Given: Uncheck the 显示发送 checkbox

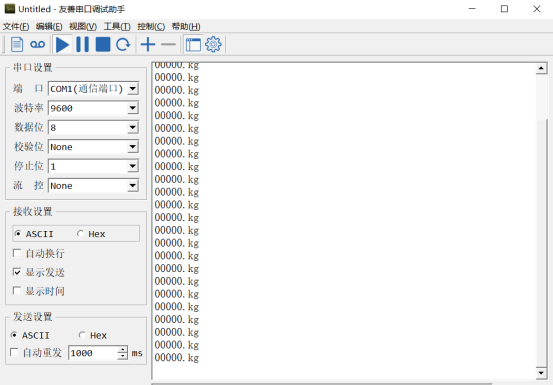Looking at the screenshot, I should pos(17,272).
